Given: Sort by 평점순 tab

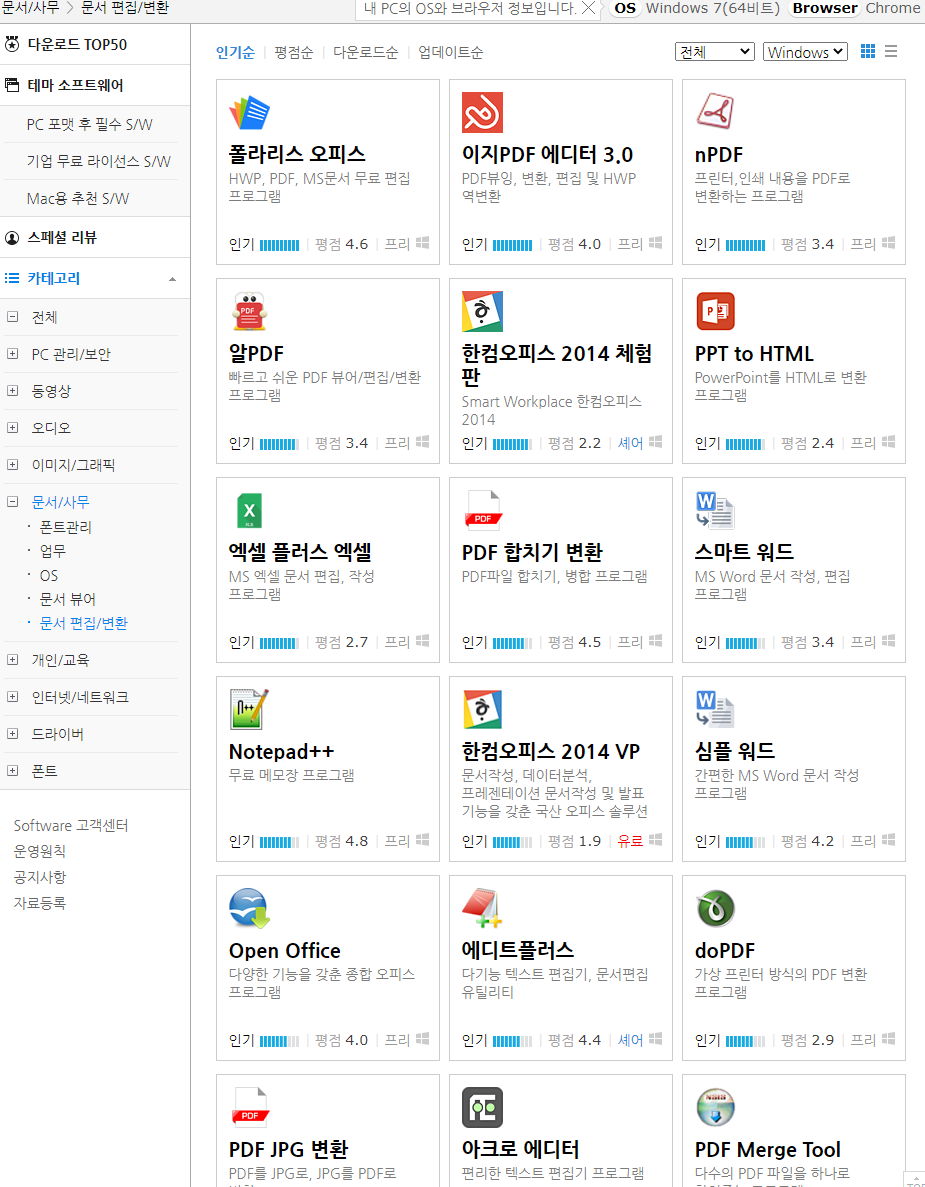Looking at the screenshot, I should (x=294, y=52).
